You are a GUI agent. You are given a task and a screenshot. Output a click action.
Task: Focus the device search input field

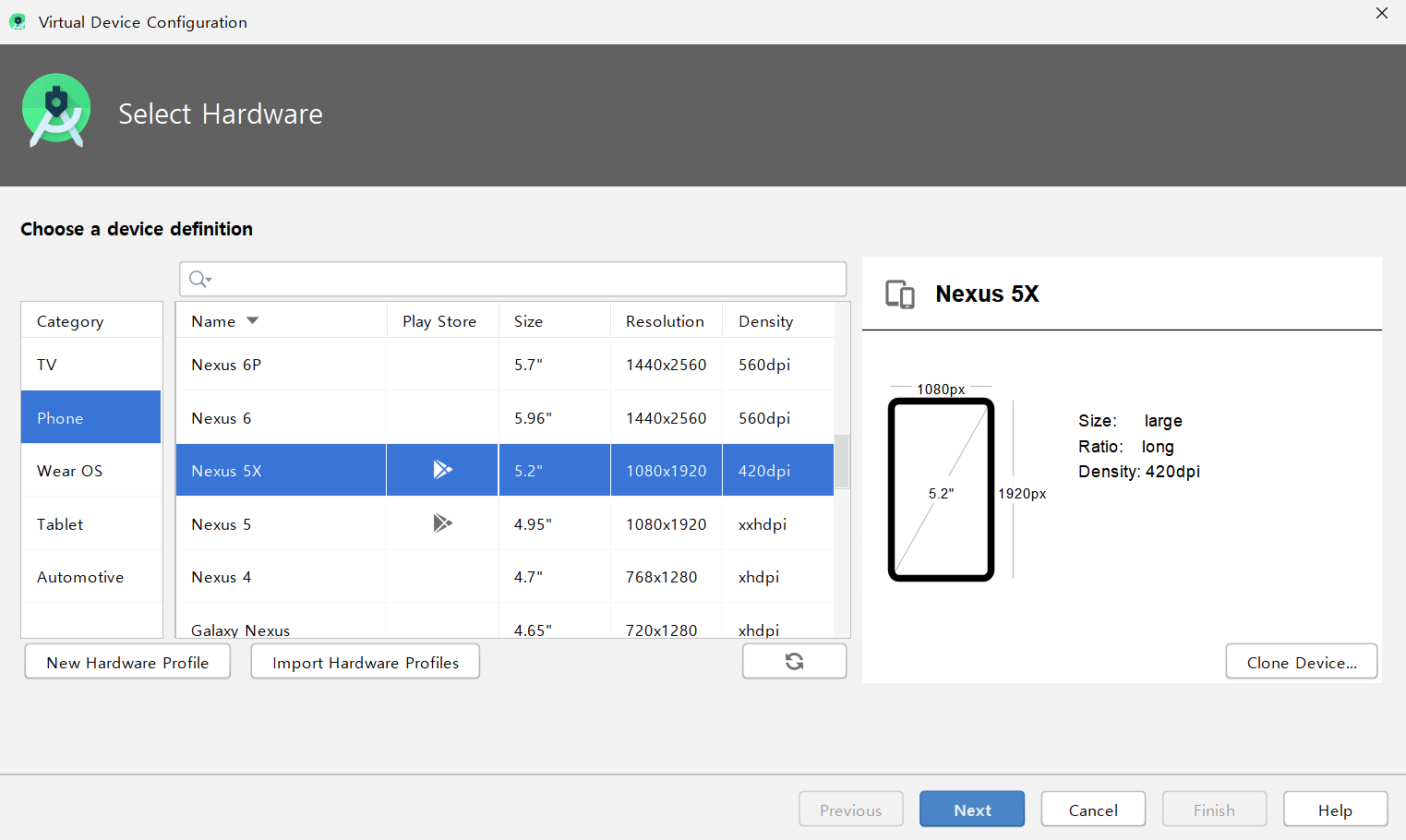click(x=512, y=279)
